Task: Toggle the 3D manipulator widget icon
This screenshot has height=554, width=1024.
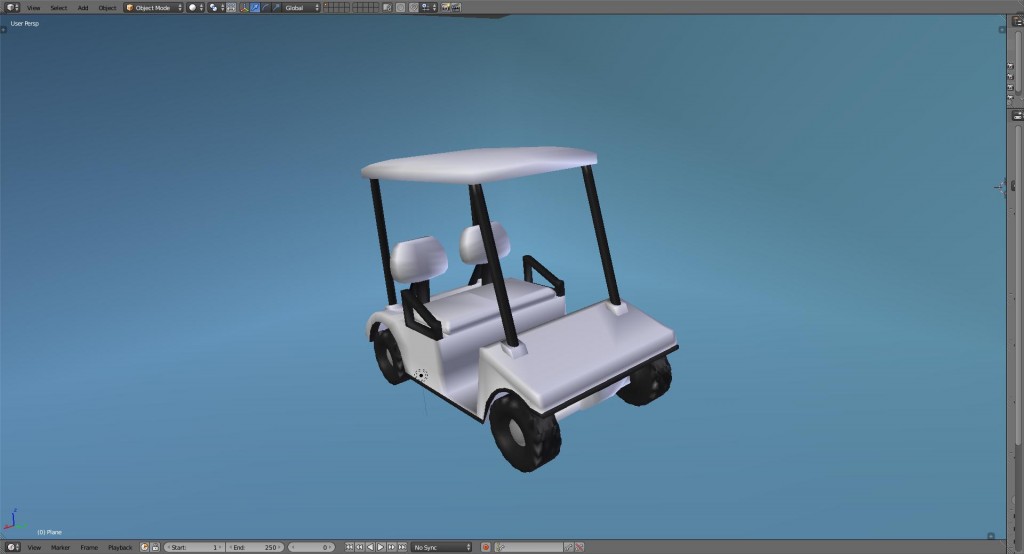Action: 243,7
